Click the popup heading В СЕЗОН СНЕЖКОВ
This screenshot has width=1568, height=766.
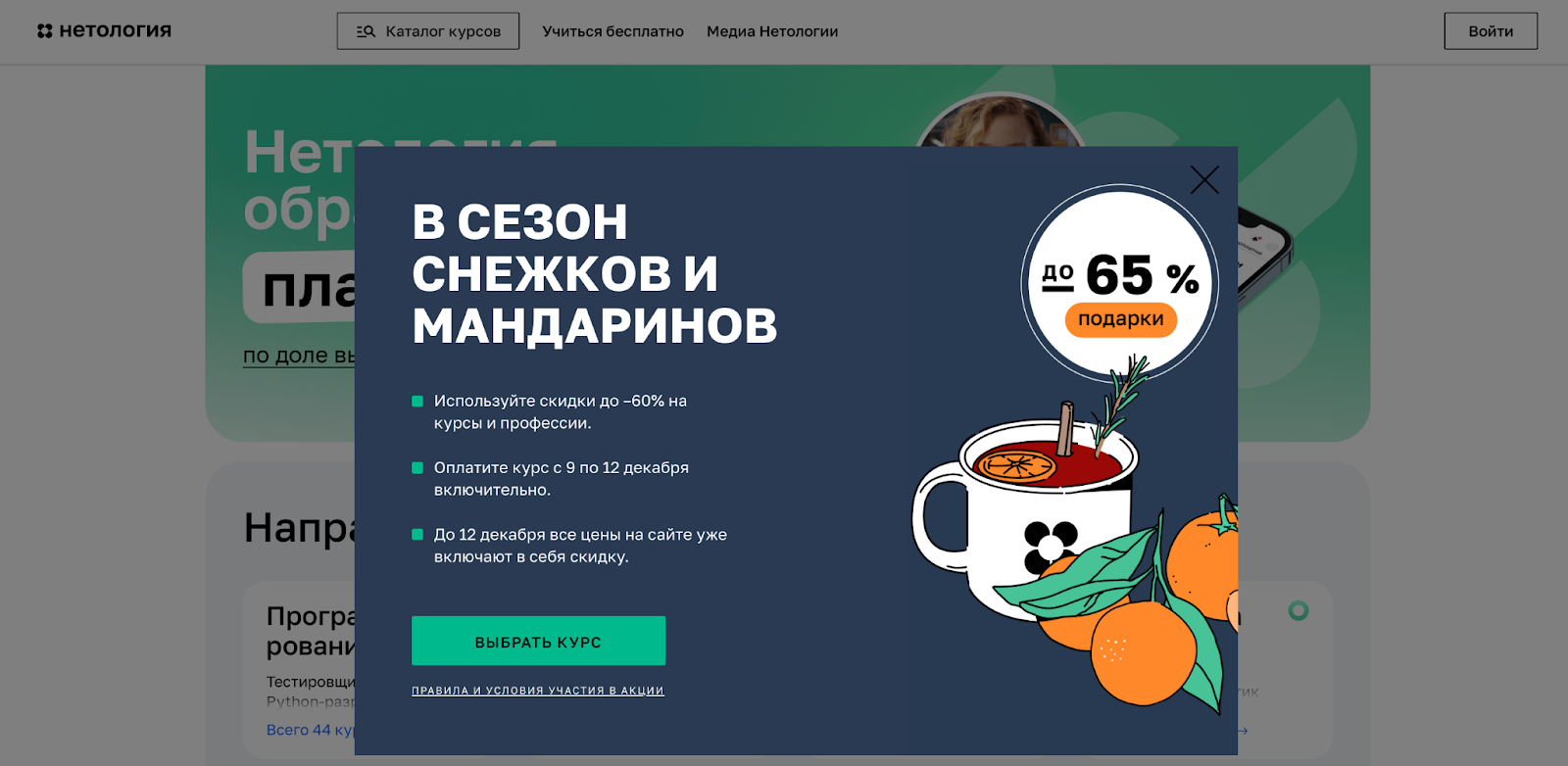594,273
